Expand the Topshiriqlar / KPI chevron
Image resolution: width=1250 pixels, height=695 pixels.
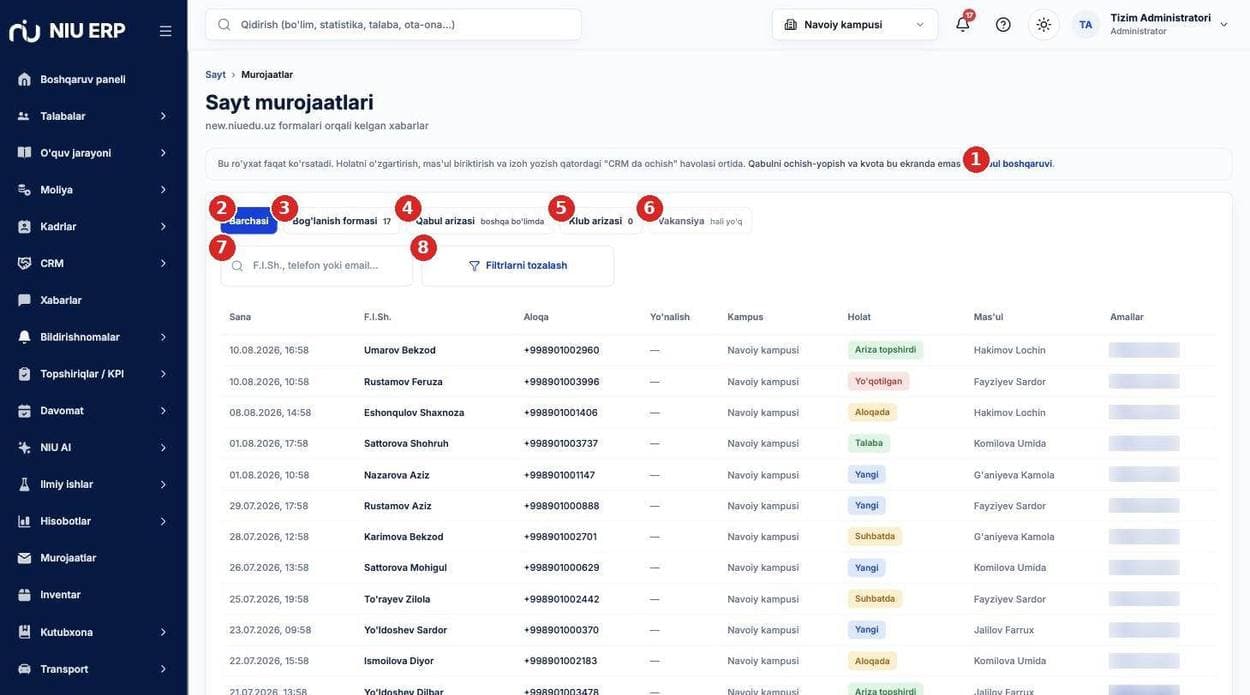coord(163,374)
